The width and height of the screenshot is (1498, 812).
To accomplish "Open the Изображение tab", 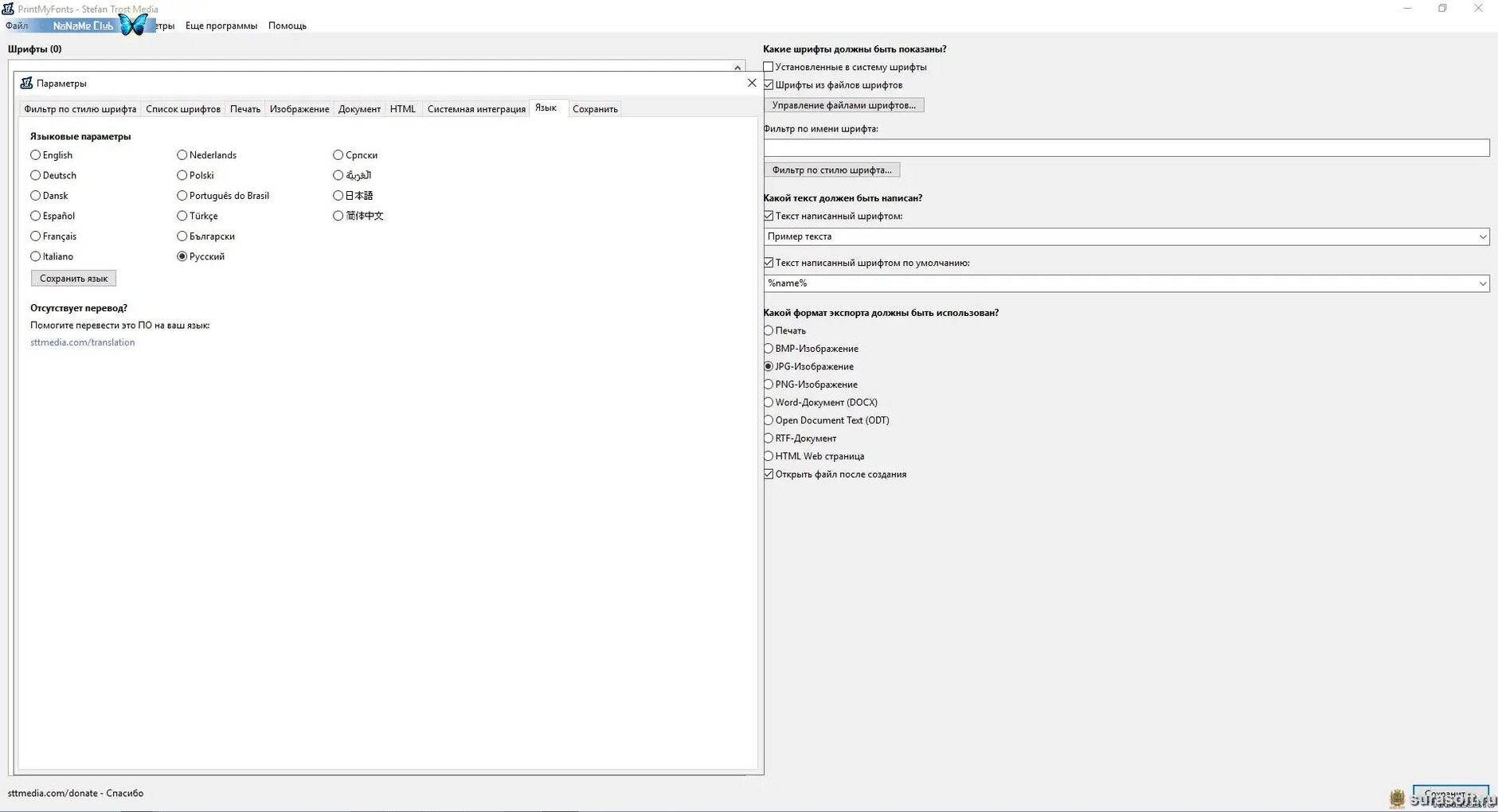I will click(x=299, y=109).
